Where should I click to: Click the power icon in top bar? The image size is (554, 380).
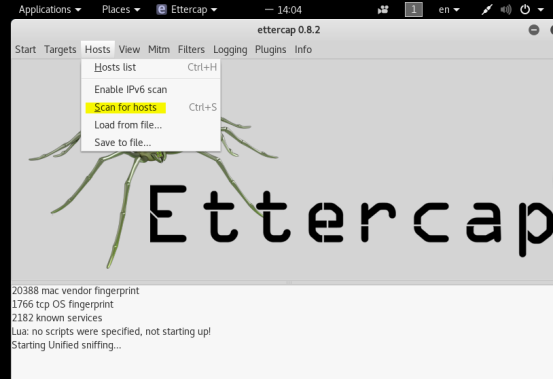tap(525, 10)
